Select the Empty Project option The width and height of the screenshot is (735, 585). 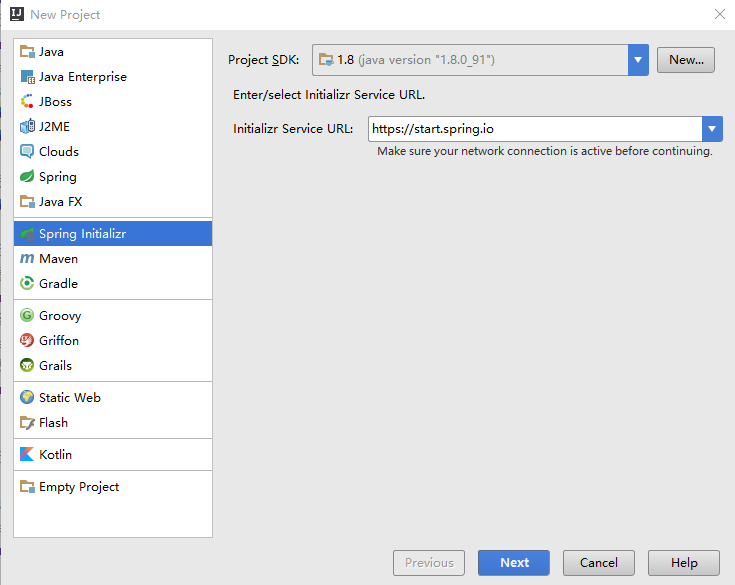[78, 487]
